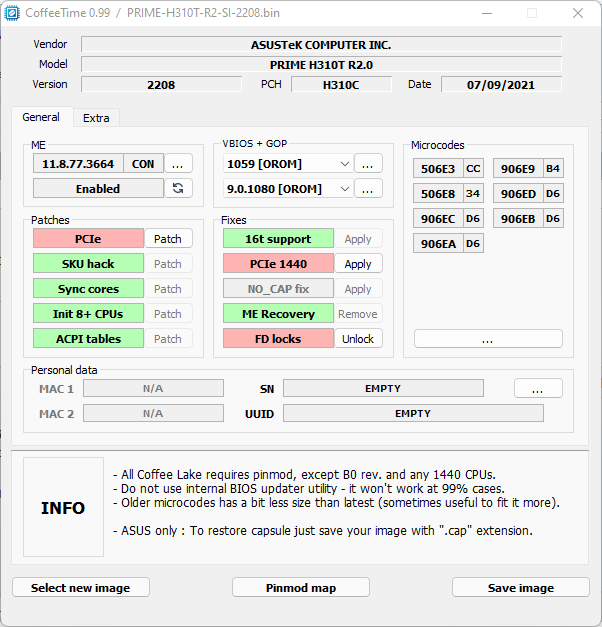This screenshot has height=627, width=602.
Task: Click the Version 2208 field
Action: 161,84
